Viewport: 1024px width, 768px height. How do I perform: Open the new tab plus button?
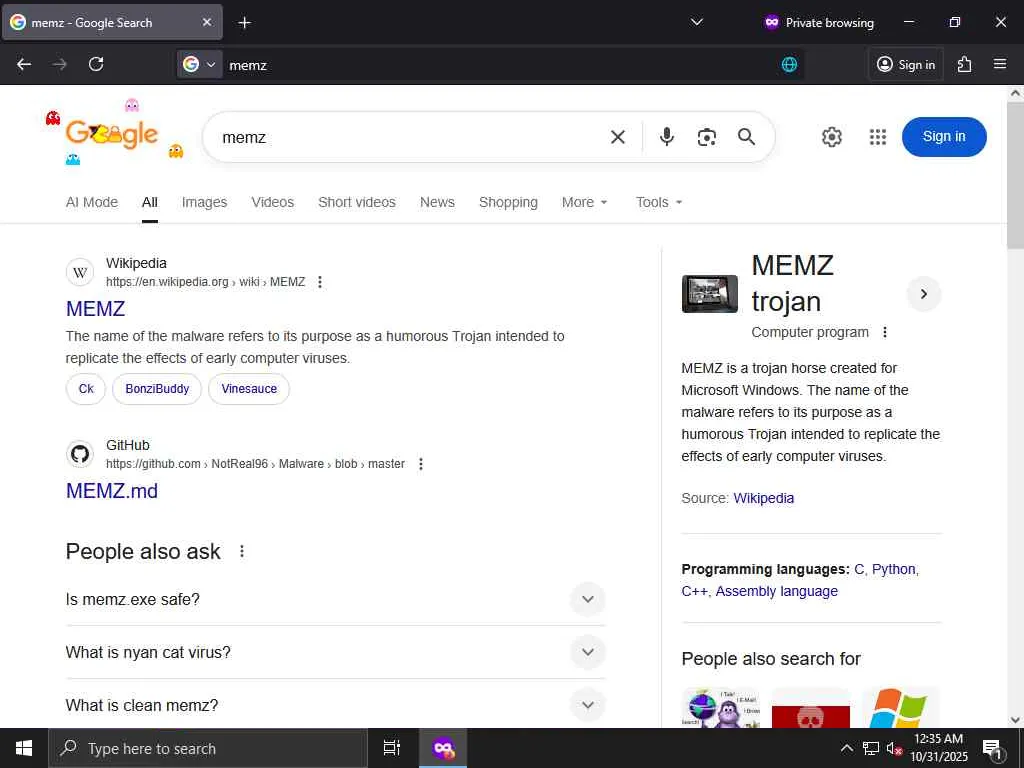244,23
